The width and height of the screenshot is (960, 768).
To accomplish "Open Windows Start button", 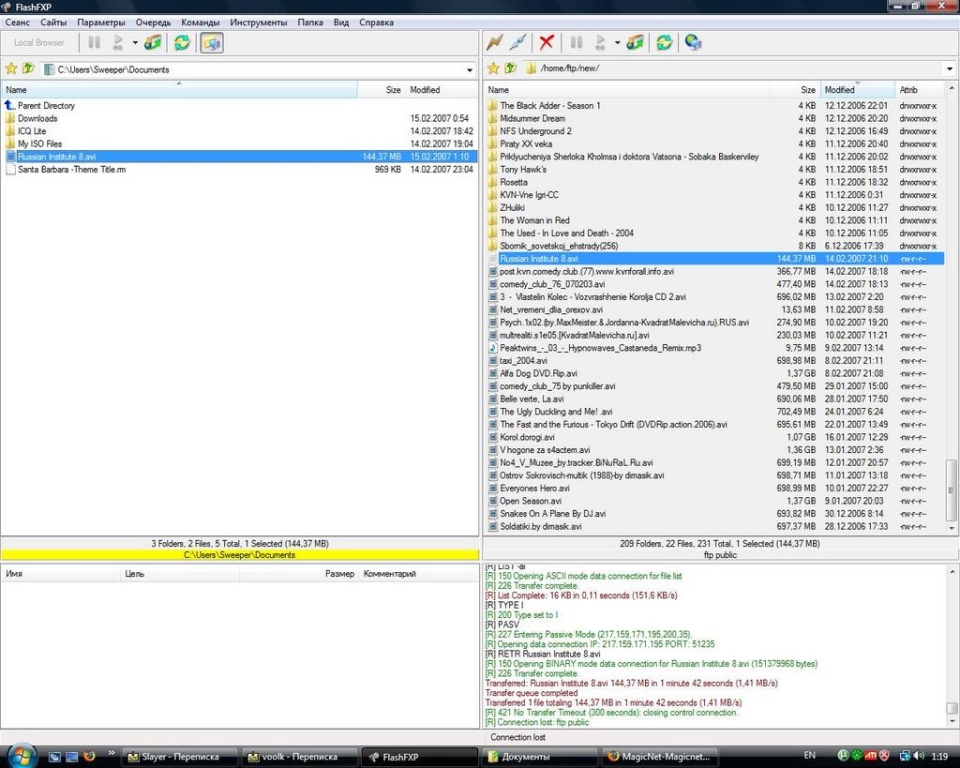I will tap(21, 756).
